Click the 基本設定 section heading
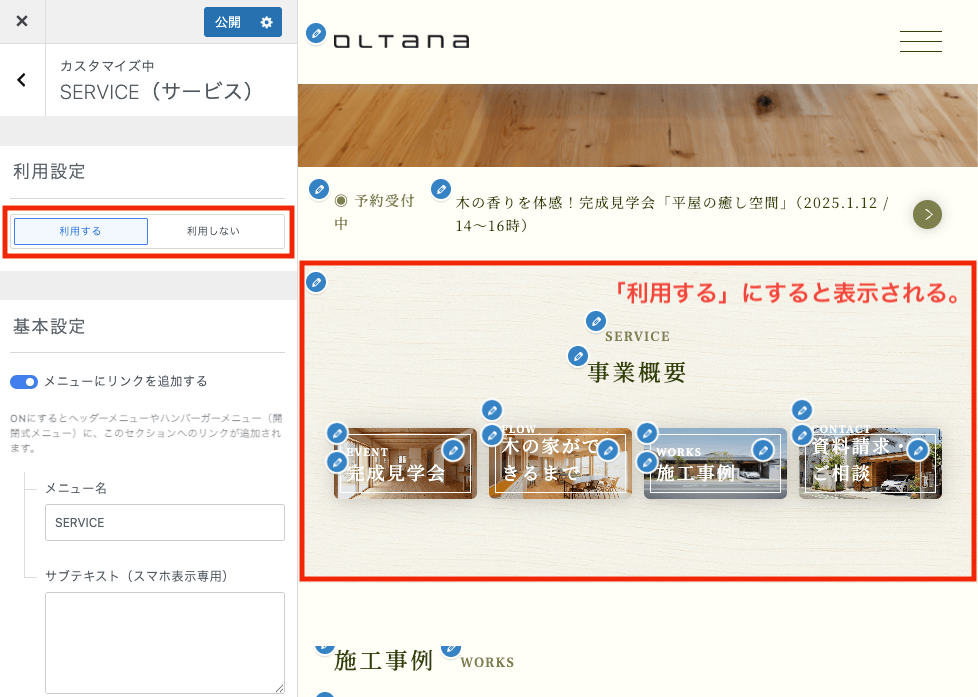 (x=49, y=326)
